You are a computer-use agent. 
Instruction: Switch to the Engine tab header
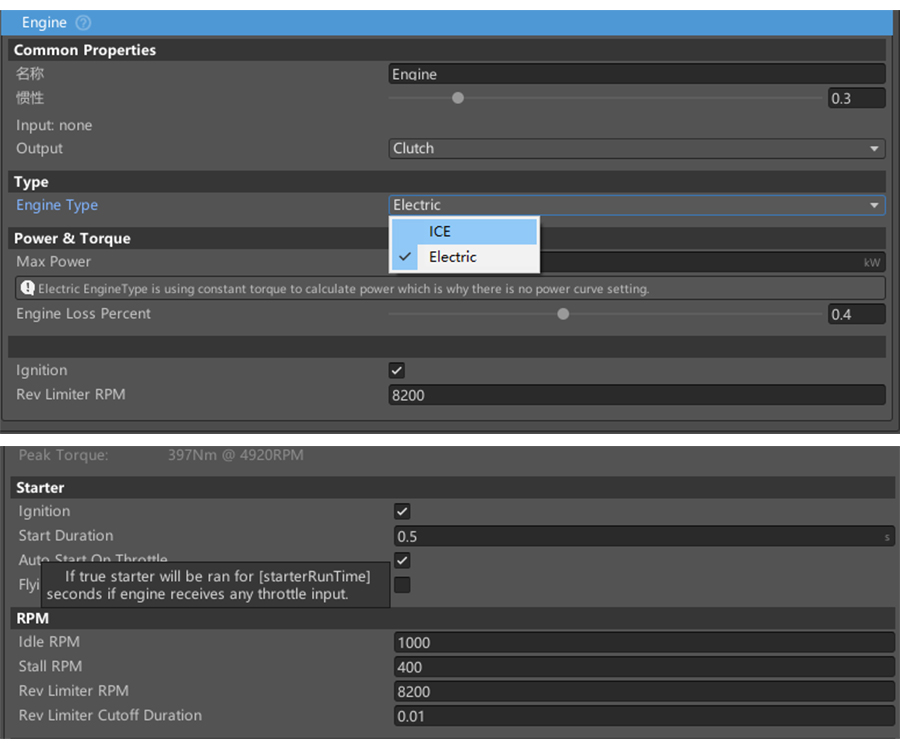(44, 22)
